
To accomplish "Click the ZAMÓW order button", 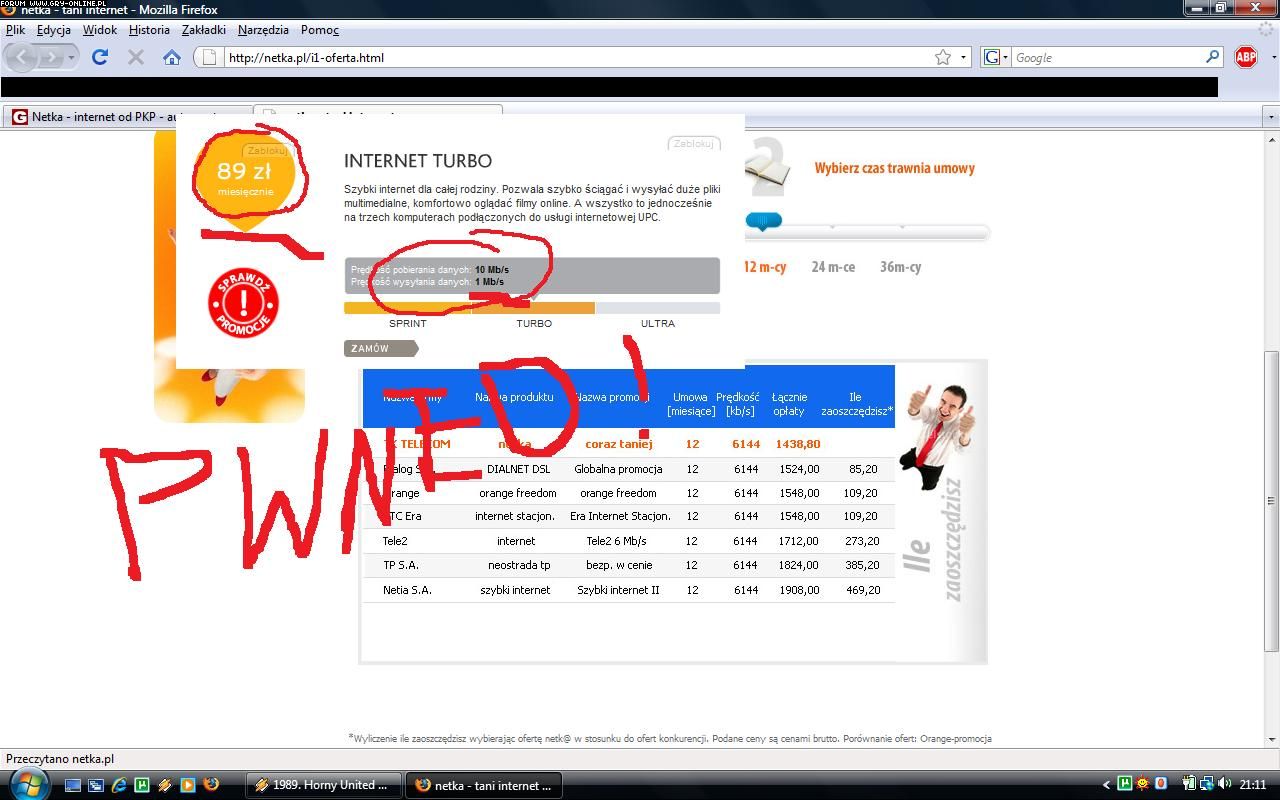I will [x=380, y=348].
